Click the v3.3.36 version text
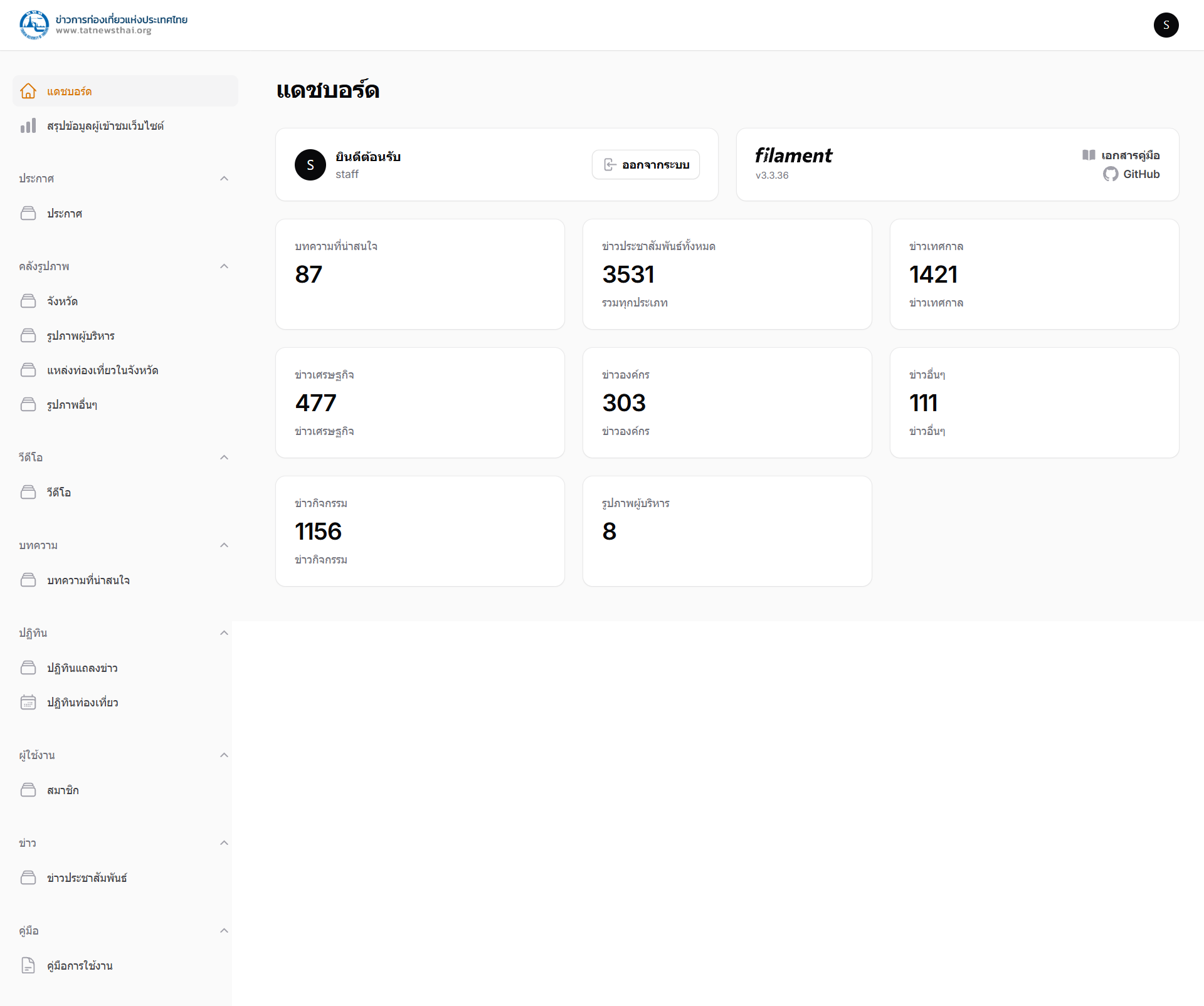Image resolution: width=1204 pixels, height=1006 pixels. (x=772, y=176)
